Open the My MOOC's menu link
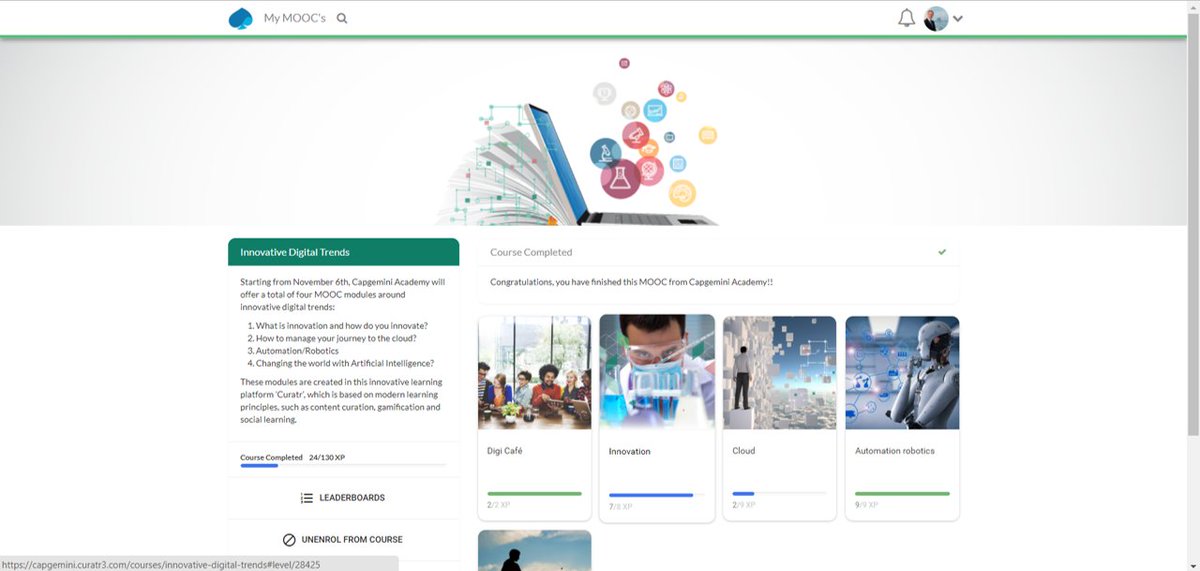Screen dimensions: 1200x571 click(295, 18)
